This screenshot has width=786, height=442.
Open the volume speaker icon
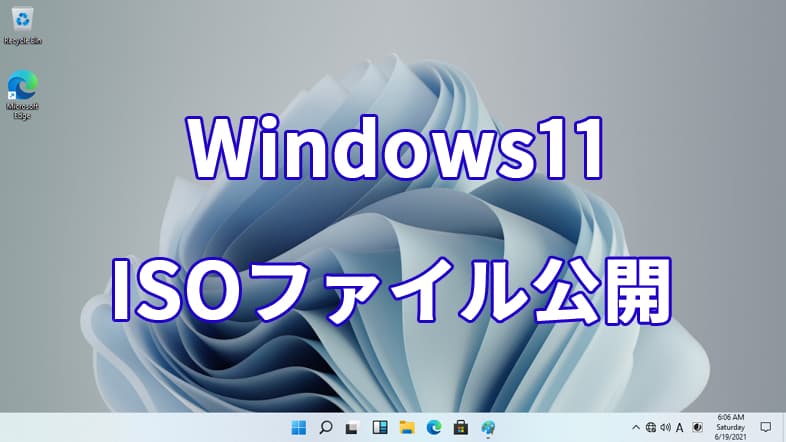click(665, 427)
